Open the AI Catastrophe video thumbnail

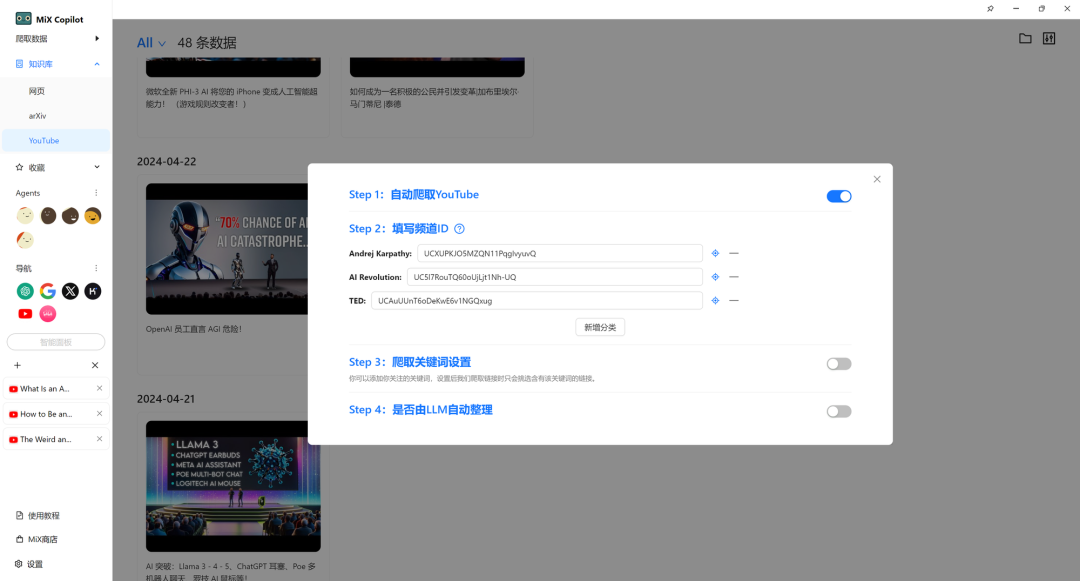[227, 249]
